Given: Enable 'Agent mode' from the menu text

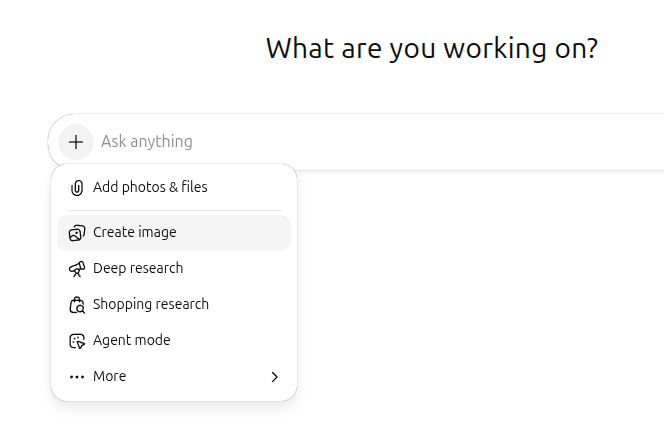Looking at the screenshot, I should (131, 340).
